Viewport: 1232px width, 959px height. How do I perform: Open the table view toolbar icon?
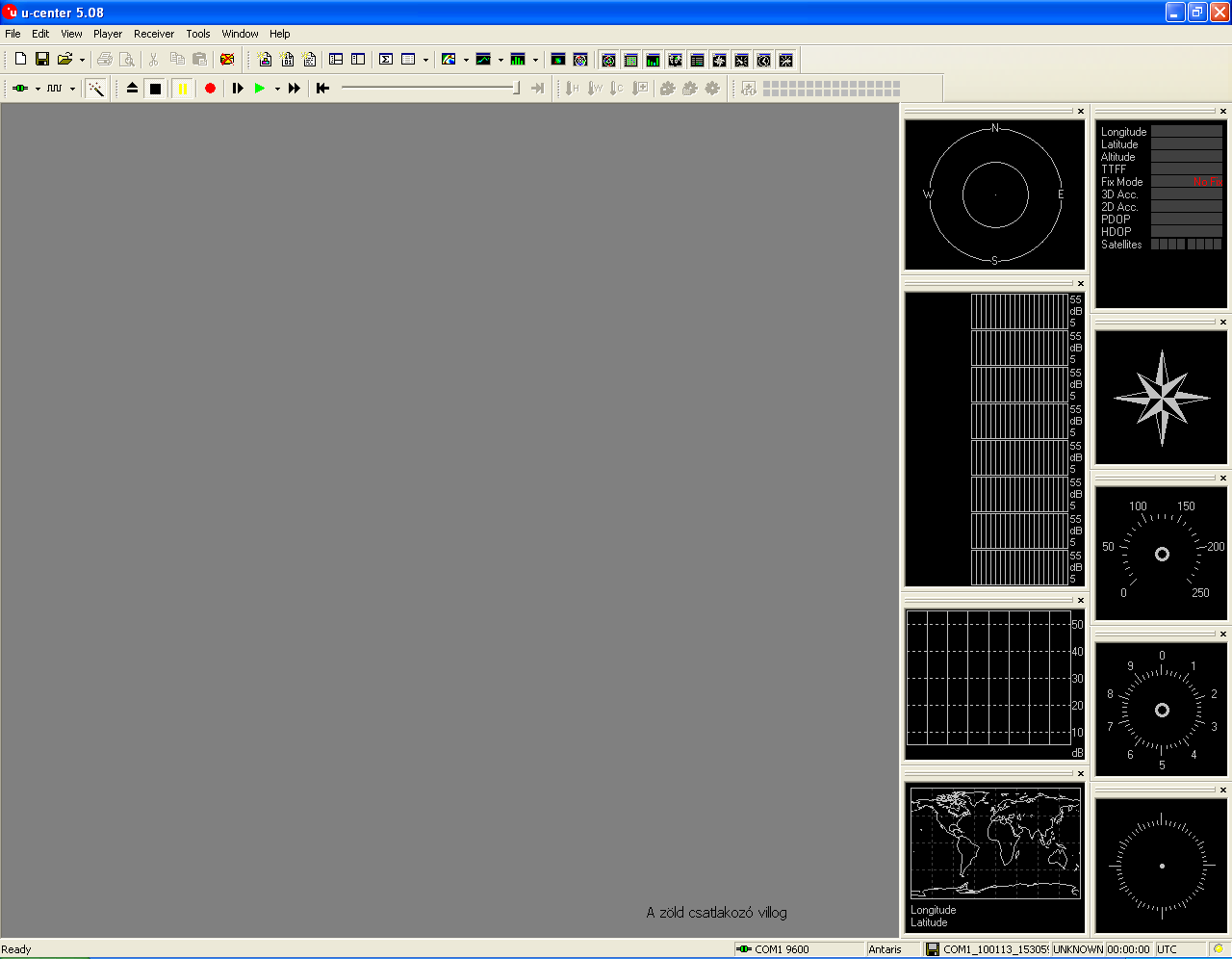(x=408, y=60)
